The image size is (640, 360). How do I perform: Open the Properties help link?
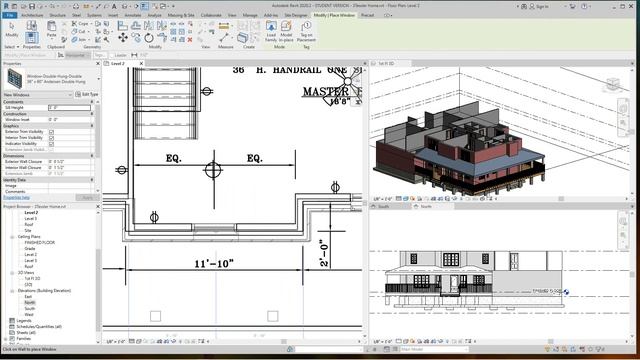[x=16, y=198]
